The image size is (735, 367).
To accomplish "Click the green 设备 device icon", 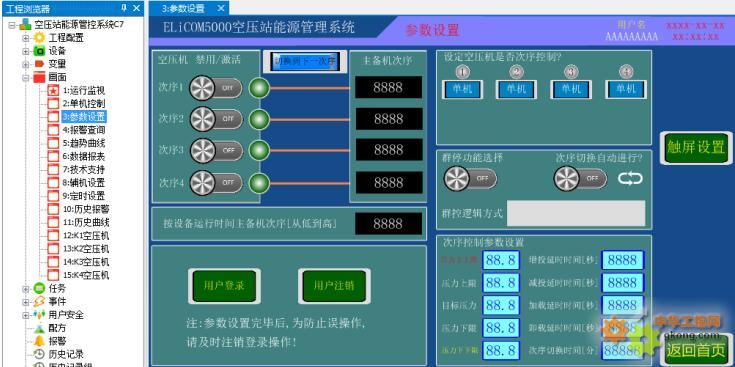I will point(40,51).
